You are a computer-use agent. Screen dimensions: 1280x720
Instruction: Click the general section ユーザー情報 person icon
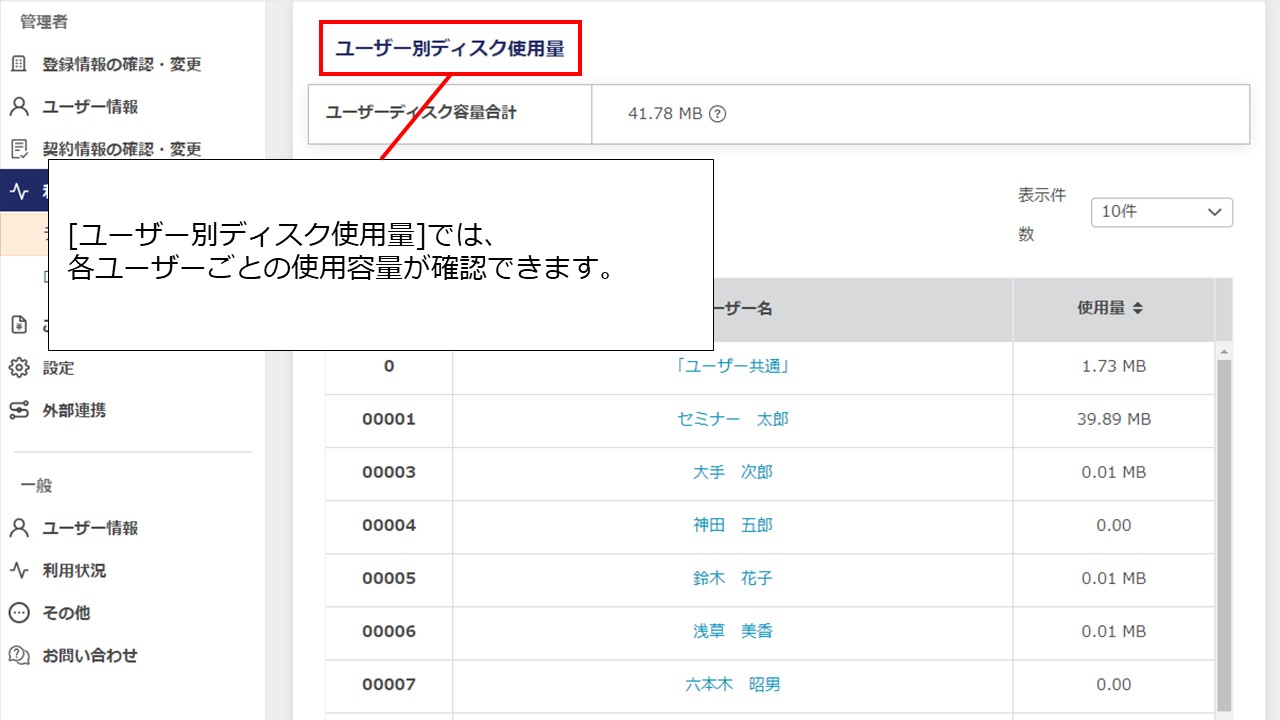(19, 528)
